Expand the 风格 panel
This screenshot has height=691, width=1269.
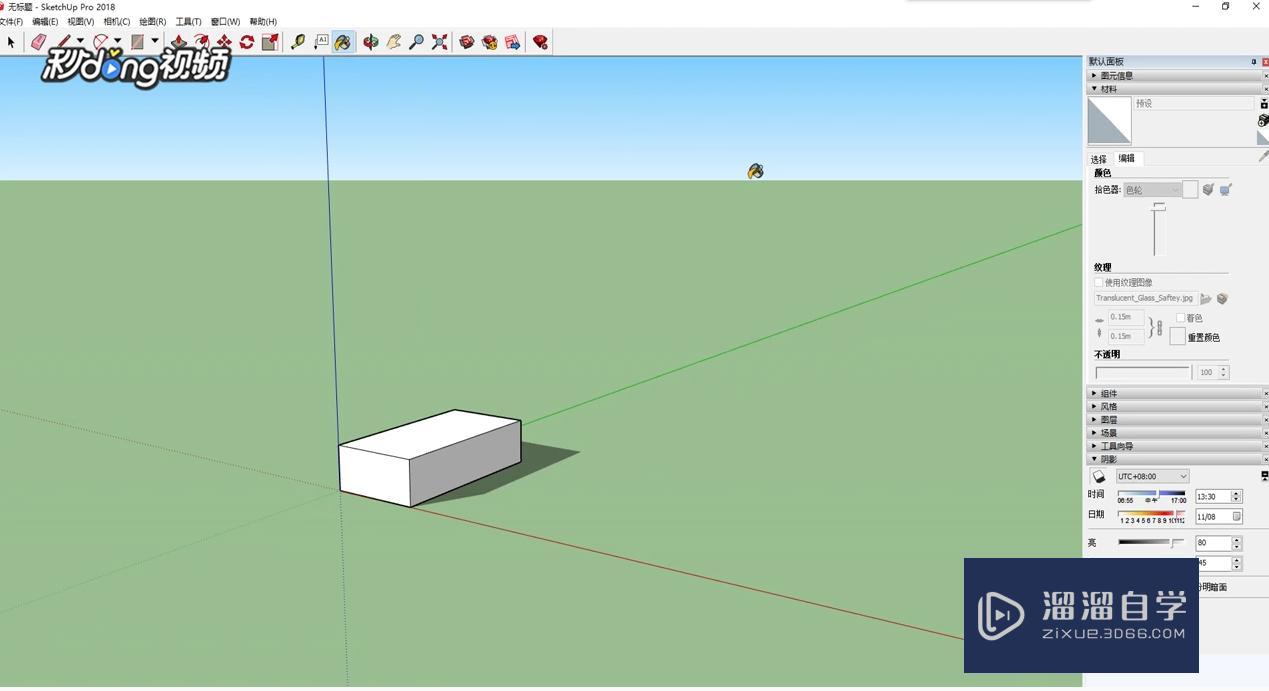click(x=1174, y=406)
